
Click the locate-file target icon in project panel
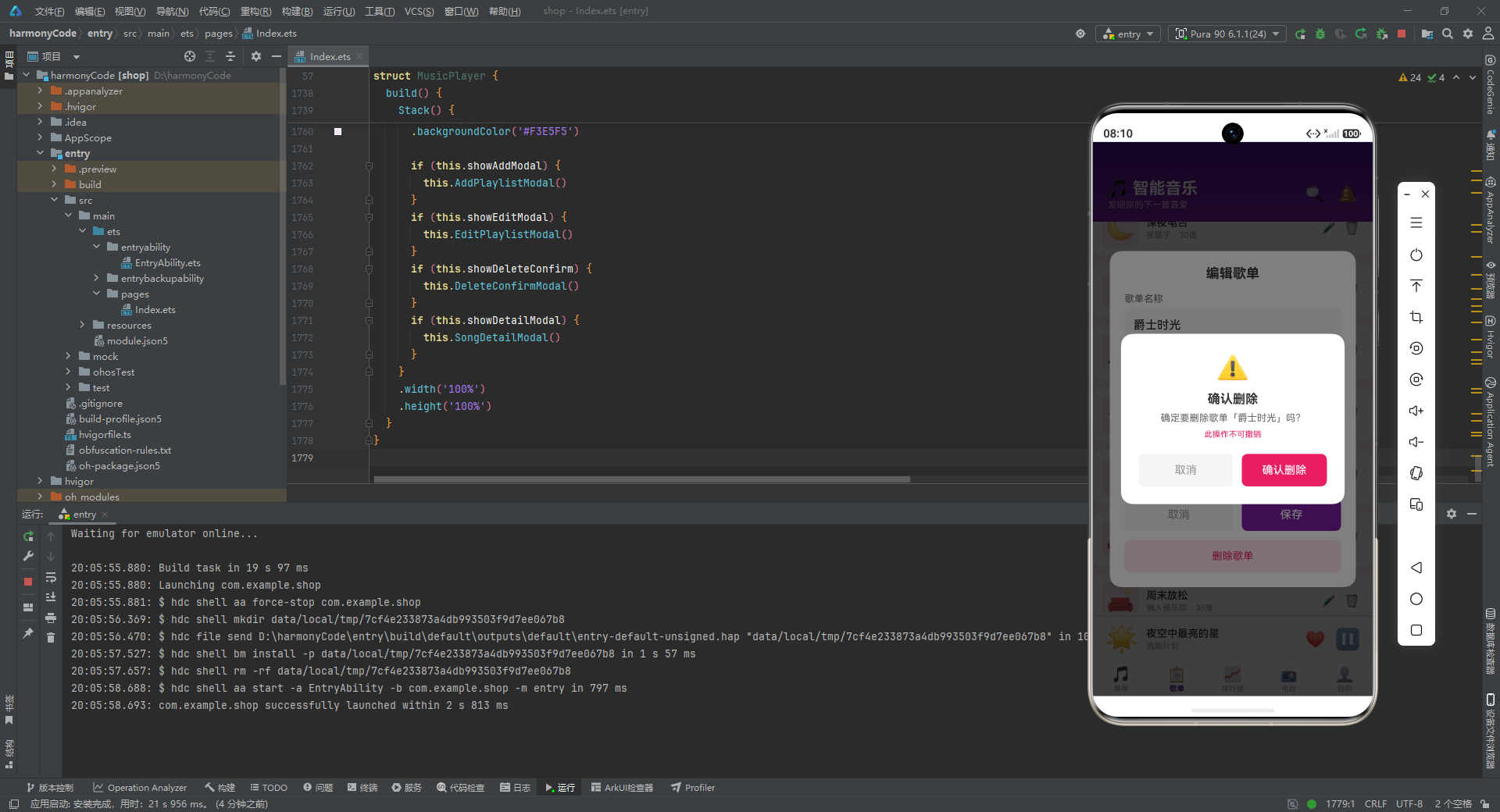coord(190,56)
